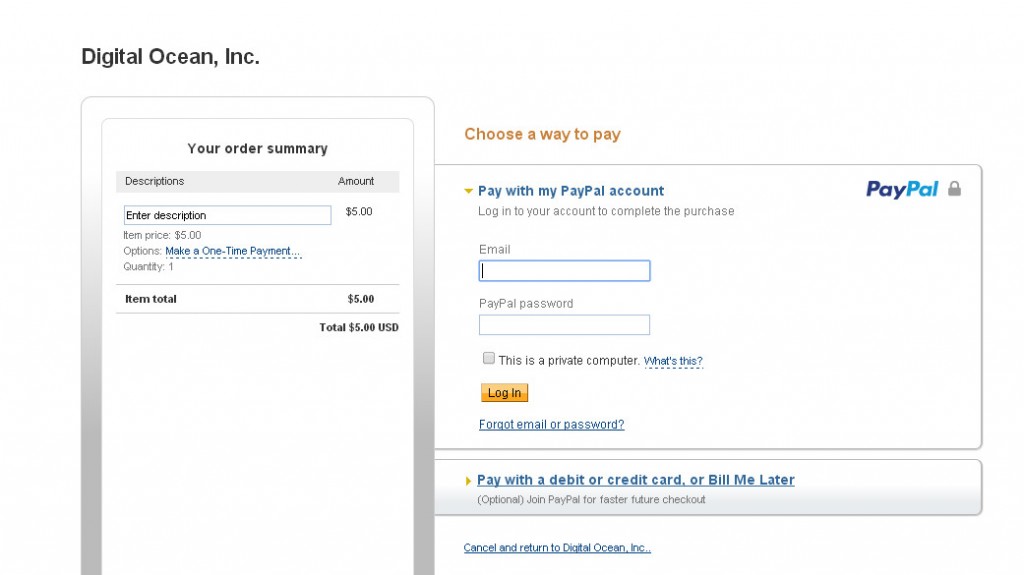1024x575 pixels.
Task: Focus the Email input field
Action: click(564, 271)
